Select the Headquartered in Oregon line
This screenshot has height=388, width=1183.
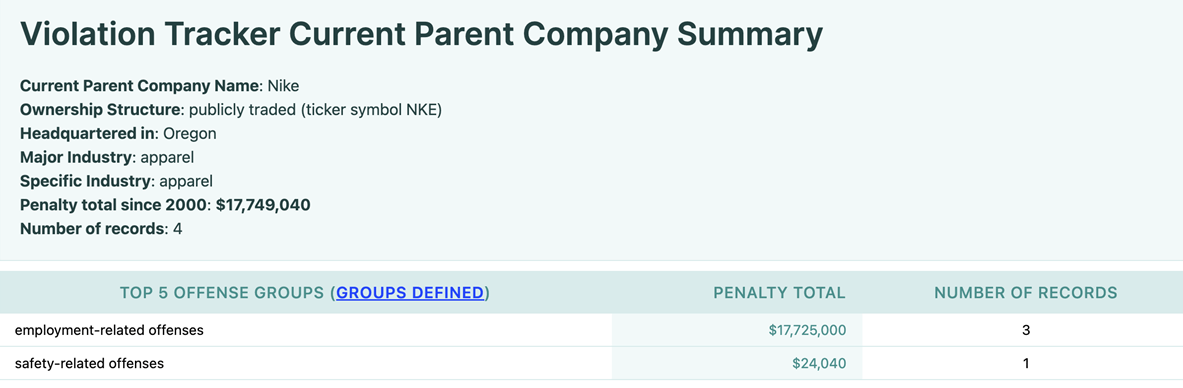coord(118,134)
